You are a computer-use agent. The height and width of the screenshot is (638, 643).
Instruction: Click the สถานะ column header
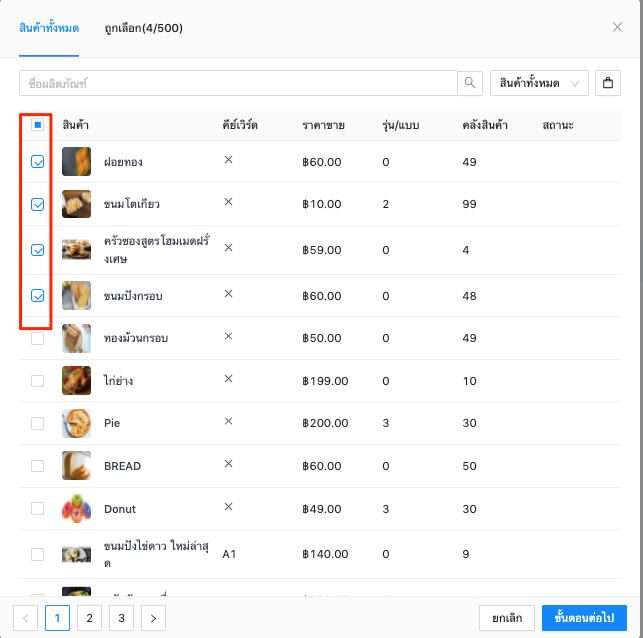point(558,125)
